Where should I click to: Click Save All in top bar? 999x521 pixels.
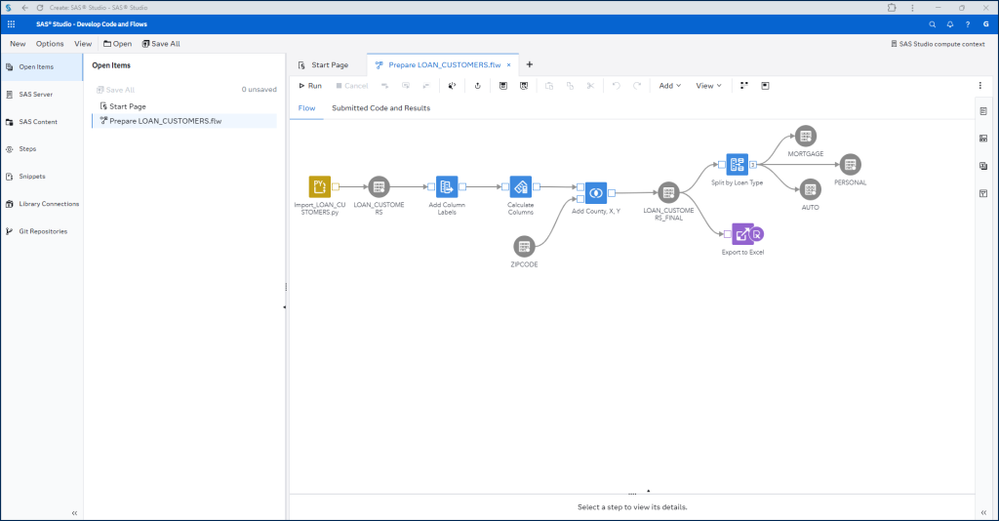161,44
